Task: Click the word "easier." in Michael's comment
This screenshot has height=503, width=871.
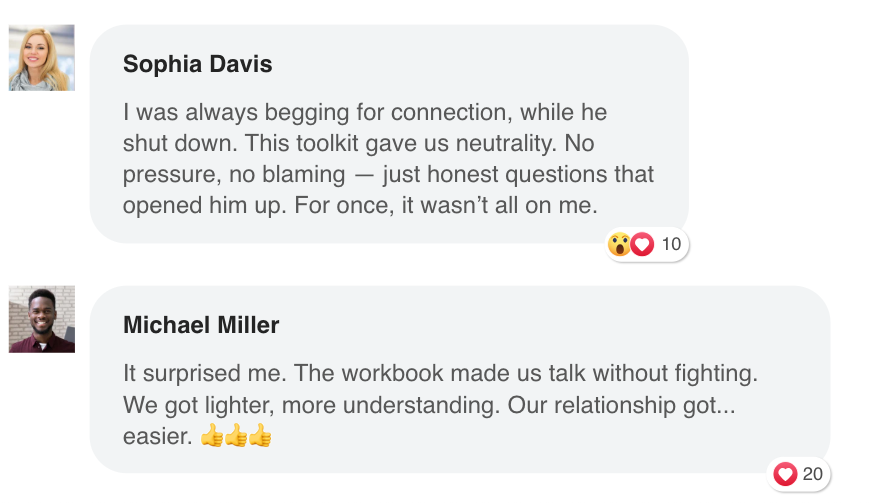Action: (x=157, y=437)
